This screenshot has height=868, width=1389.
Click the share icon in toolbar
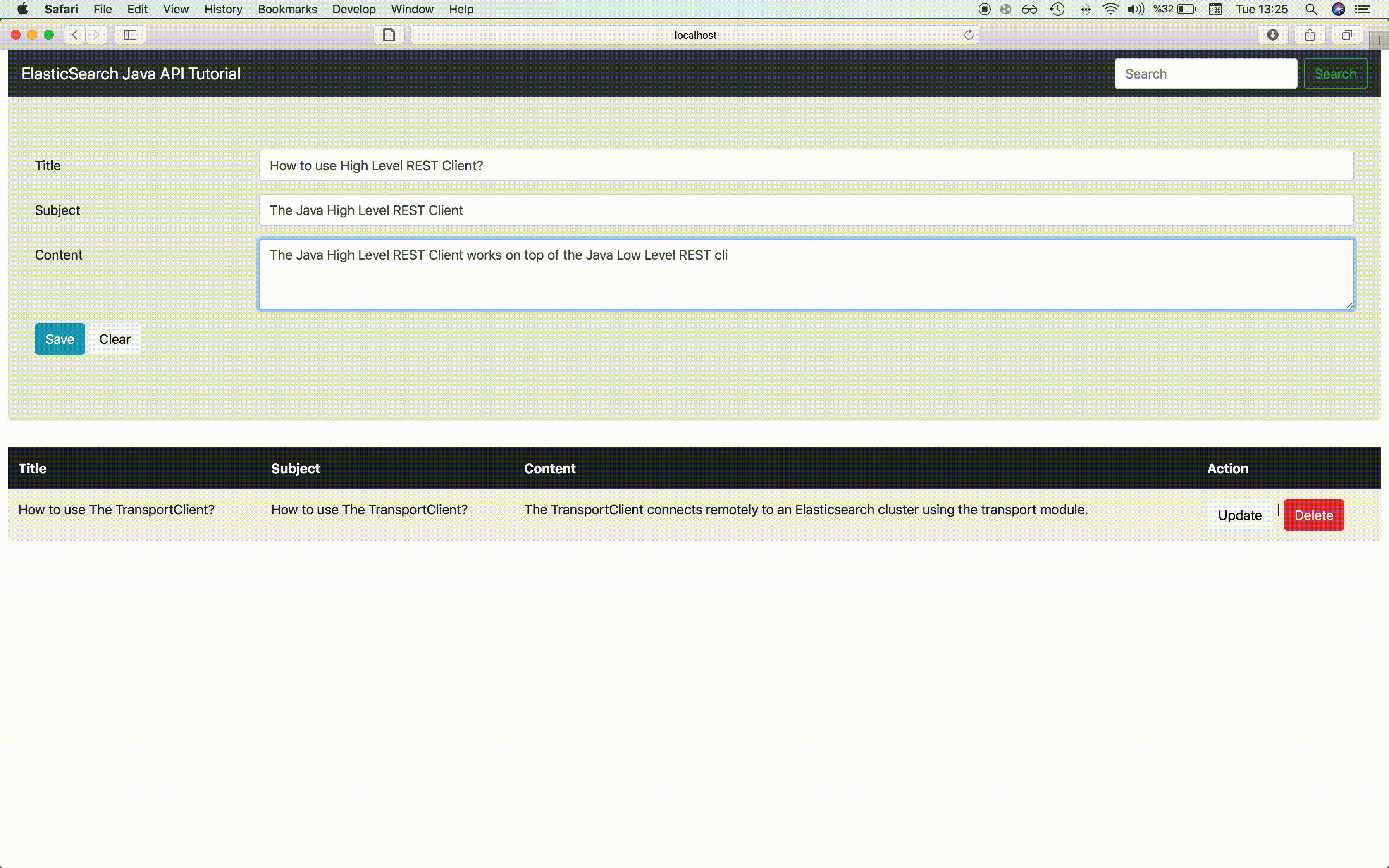point(1310,35)
